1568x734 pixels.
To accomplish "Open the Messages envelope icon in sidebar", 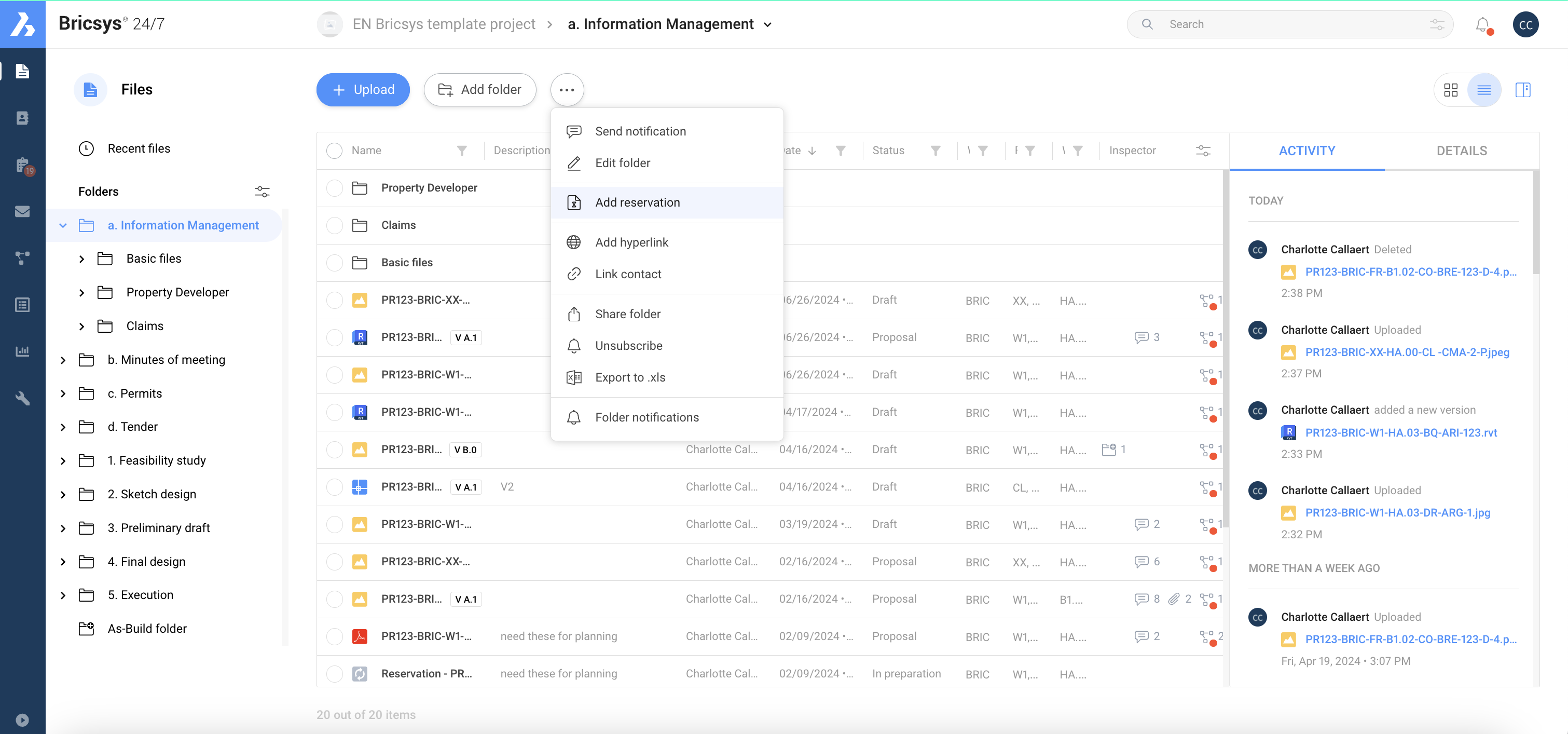I will (22, 211).
